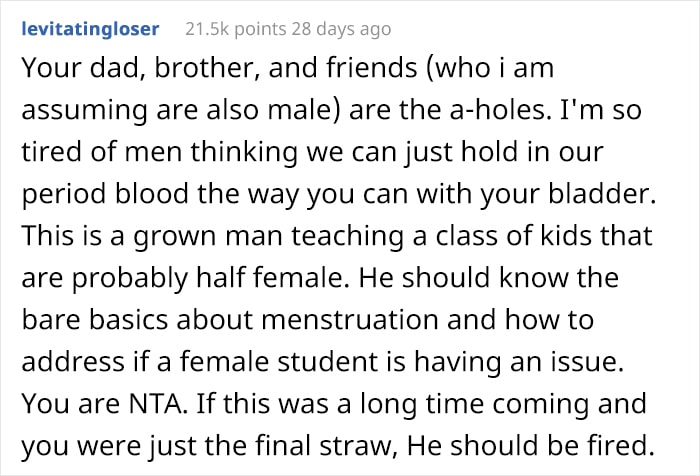The image size is (700, 476).
Task: Click the line starting 'address if a female'
Action: [322, 362]
